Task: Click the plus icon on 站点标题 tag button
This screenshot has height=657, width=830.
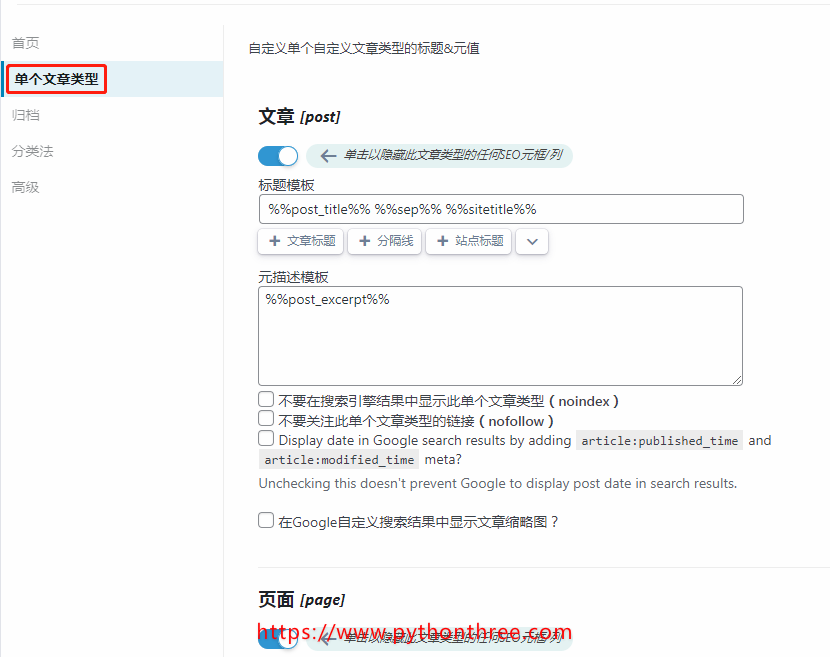Action: (x=442, y=241)
